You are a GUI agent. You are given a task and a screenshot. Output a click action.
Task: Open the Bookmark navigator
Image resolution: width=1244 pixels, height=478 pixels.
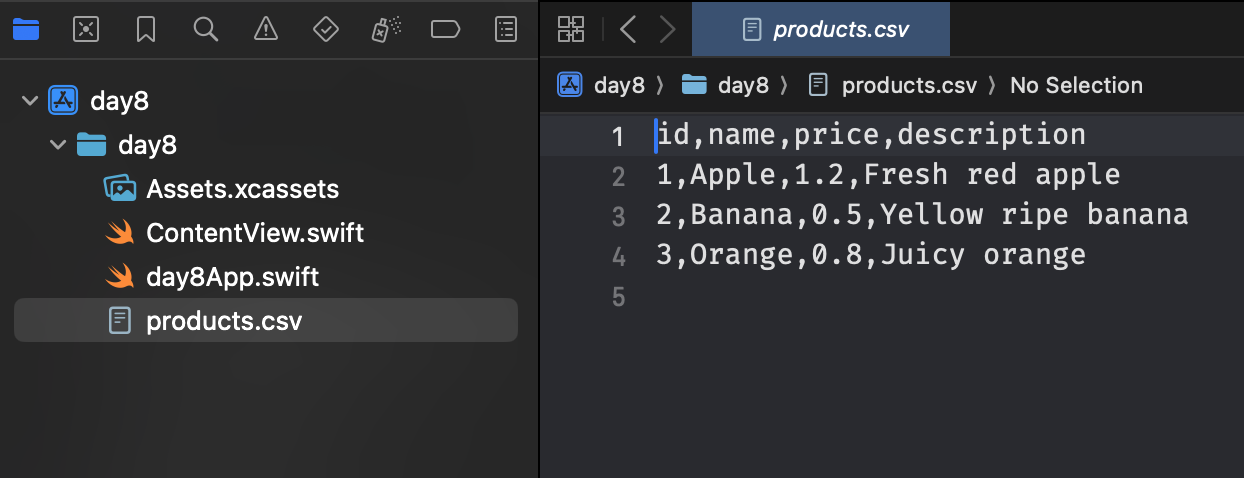146,30
